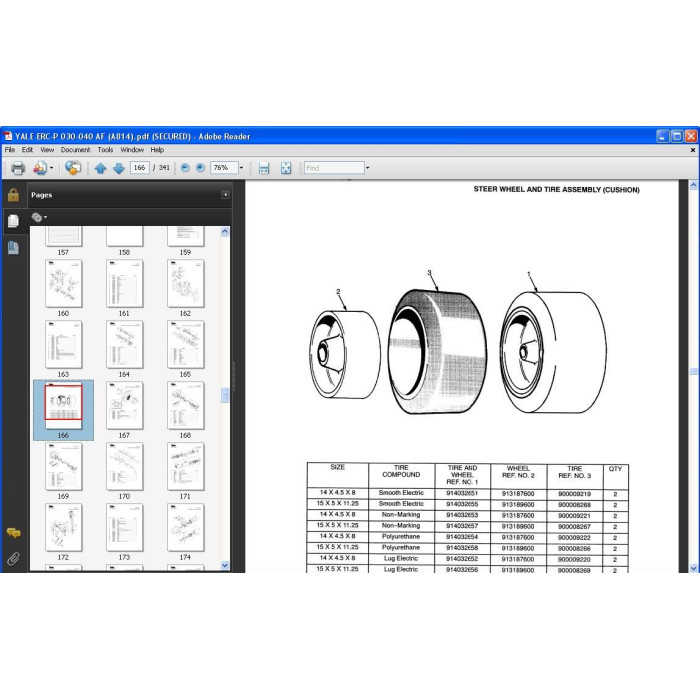Image resolution: width=700 pixels, height=700 pixels.
Task: Close the document with menu-bar X
Action: (693, 150)
